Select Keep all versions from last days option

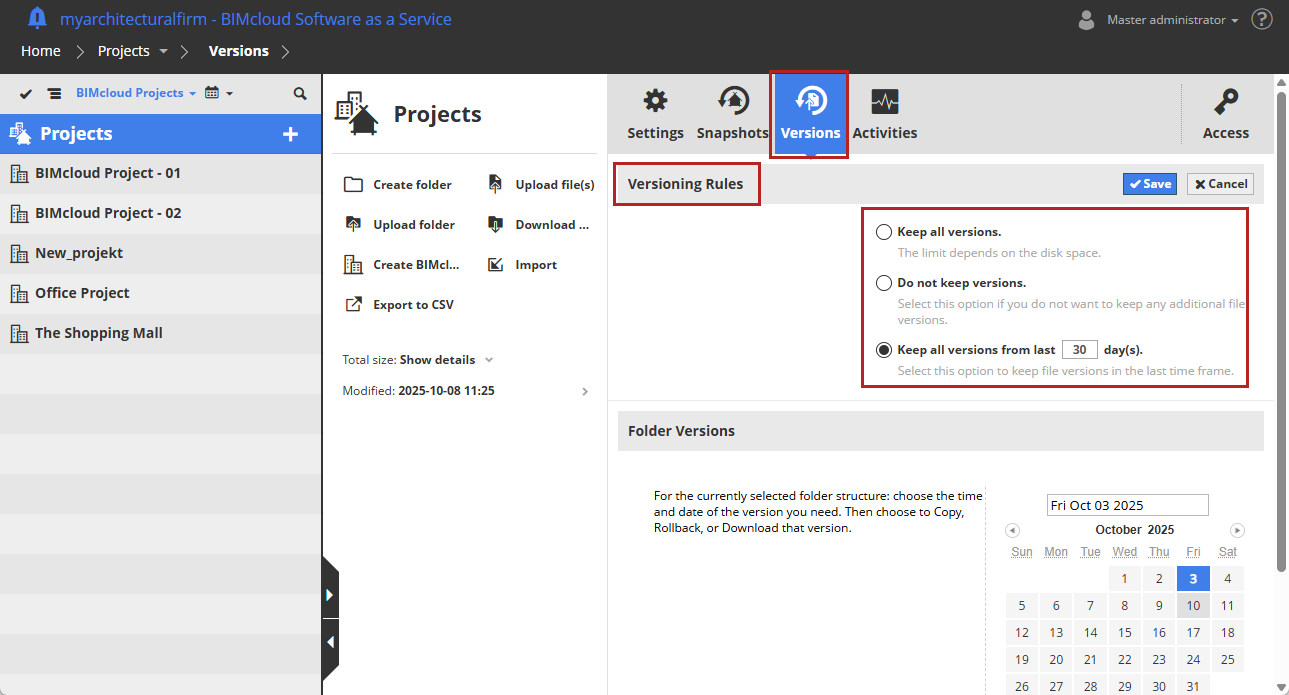pyautogui.click(x=884, y=350)
